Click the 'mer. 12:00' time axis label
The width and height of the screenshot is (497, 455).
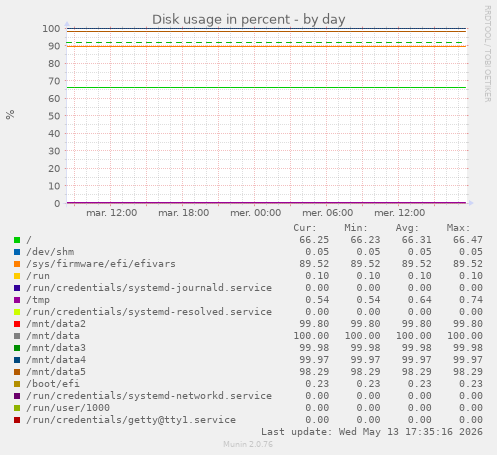(400, 213)
